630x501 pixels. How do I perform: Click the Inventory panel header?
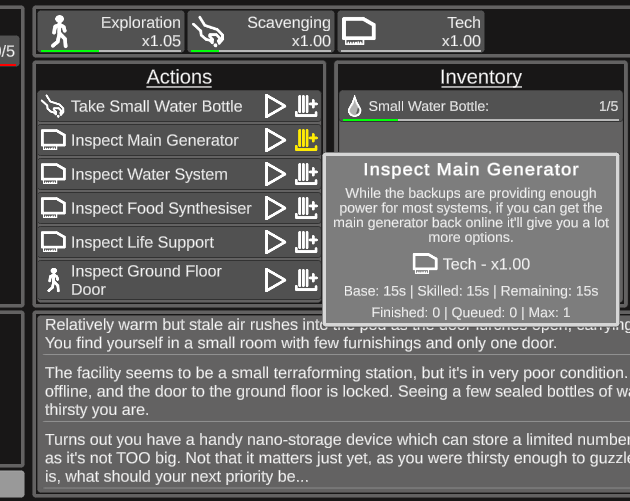(481, 77)
